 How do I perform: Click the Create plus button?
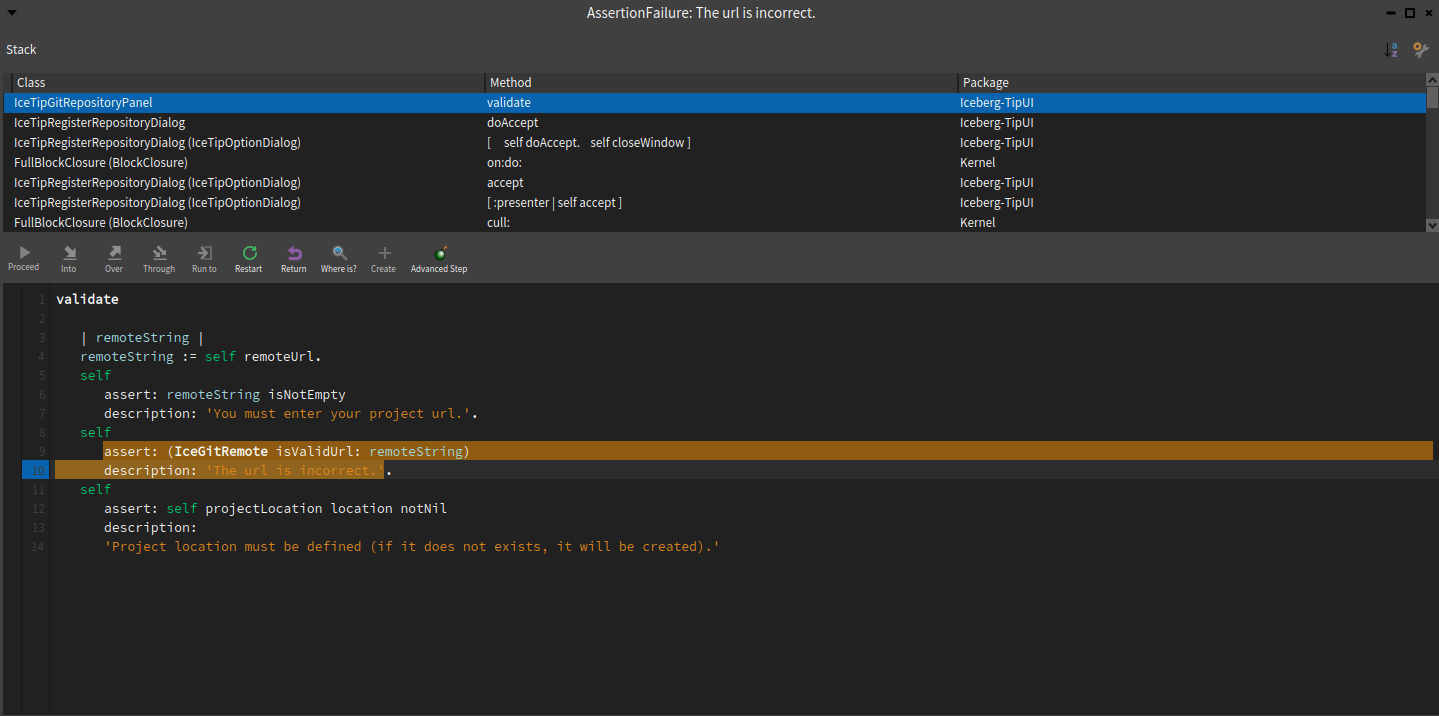tap(384, 259)
